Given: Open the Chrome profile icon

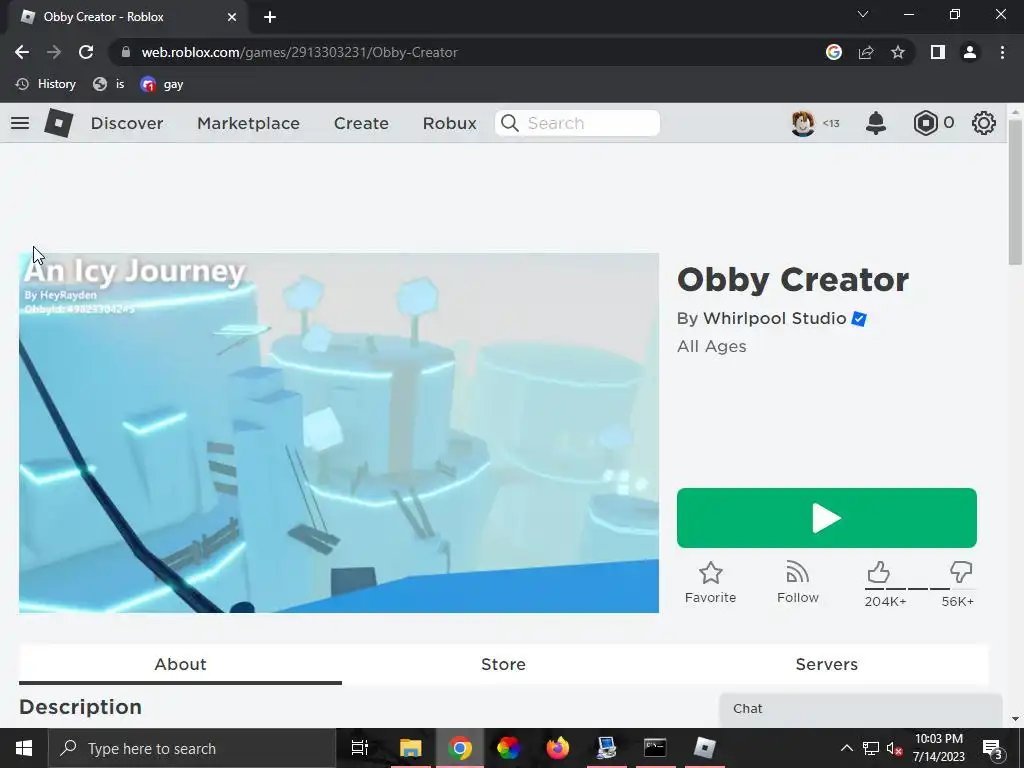Looking at the screenshot, I should click(x=970, y=52).
